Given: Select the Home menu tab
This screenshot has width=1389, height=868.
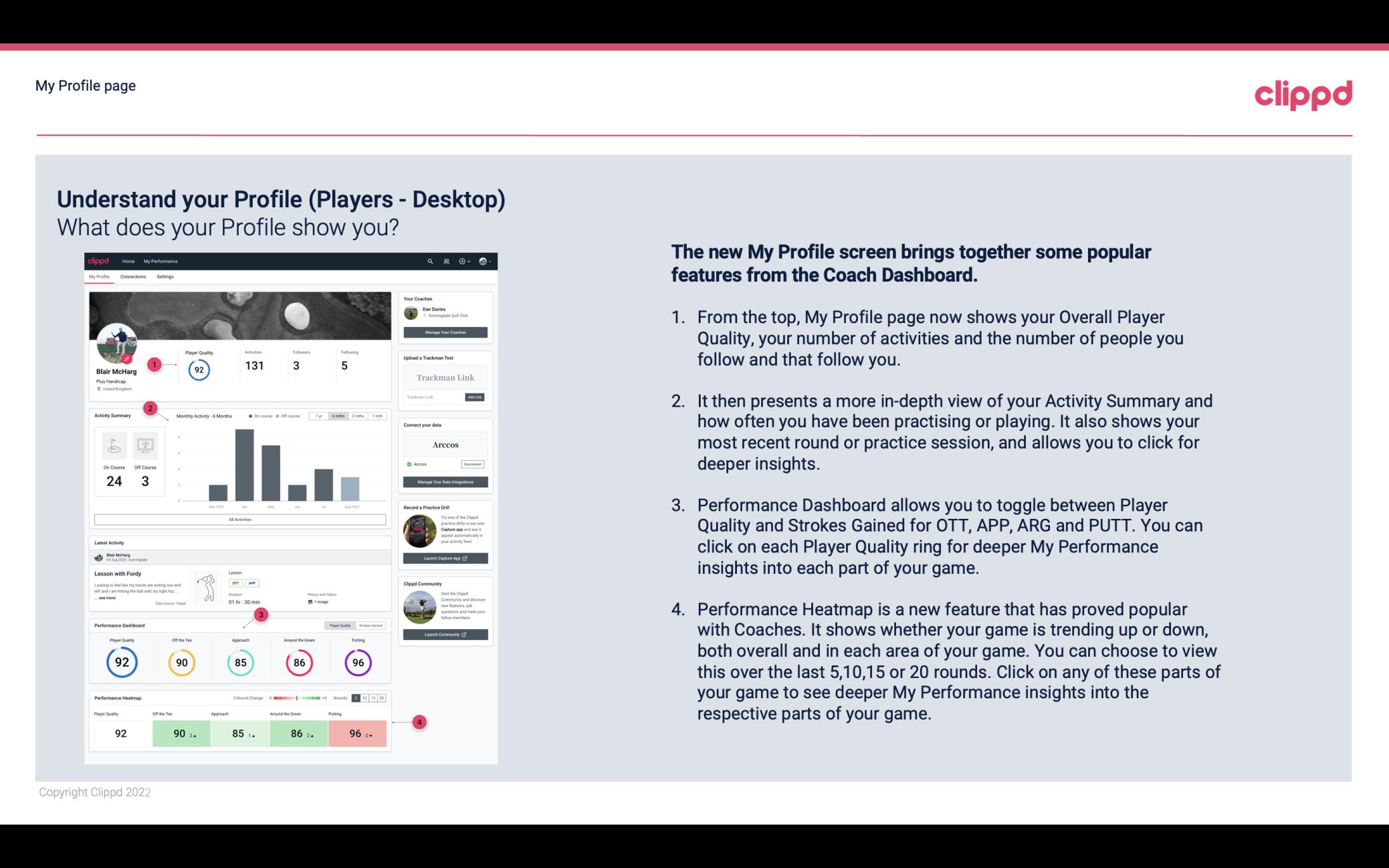Looking at the screenshot, I should 128,261.
